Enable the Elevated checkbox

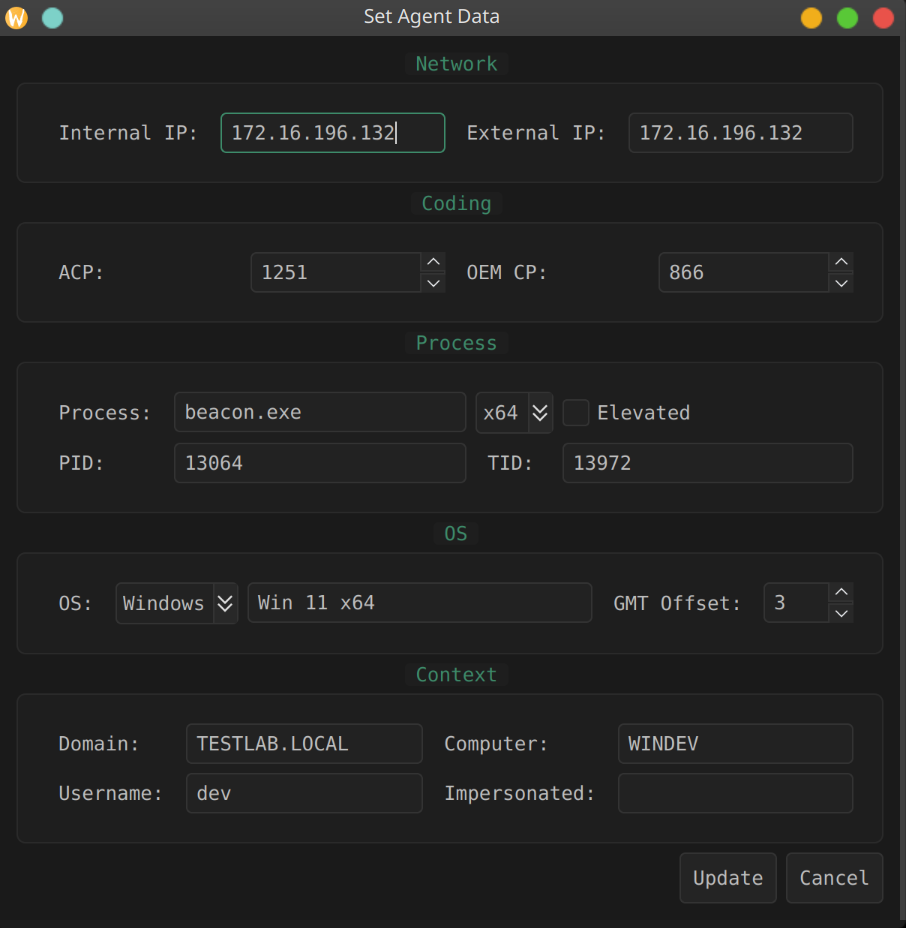tap(576, 412)
